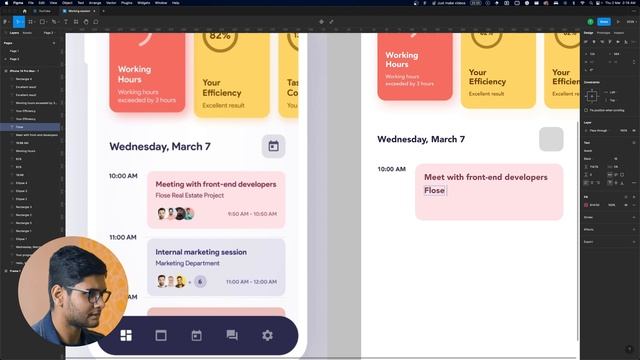
Task: Add a new file tab with plus
Action: pyautogui.click(x=103, y=11)
